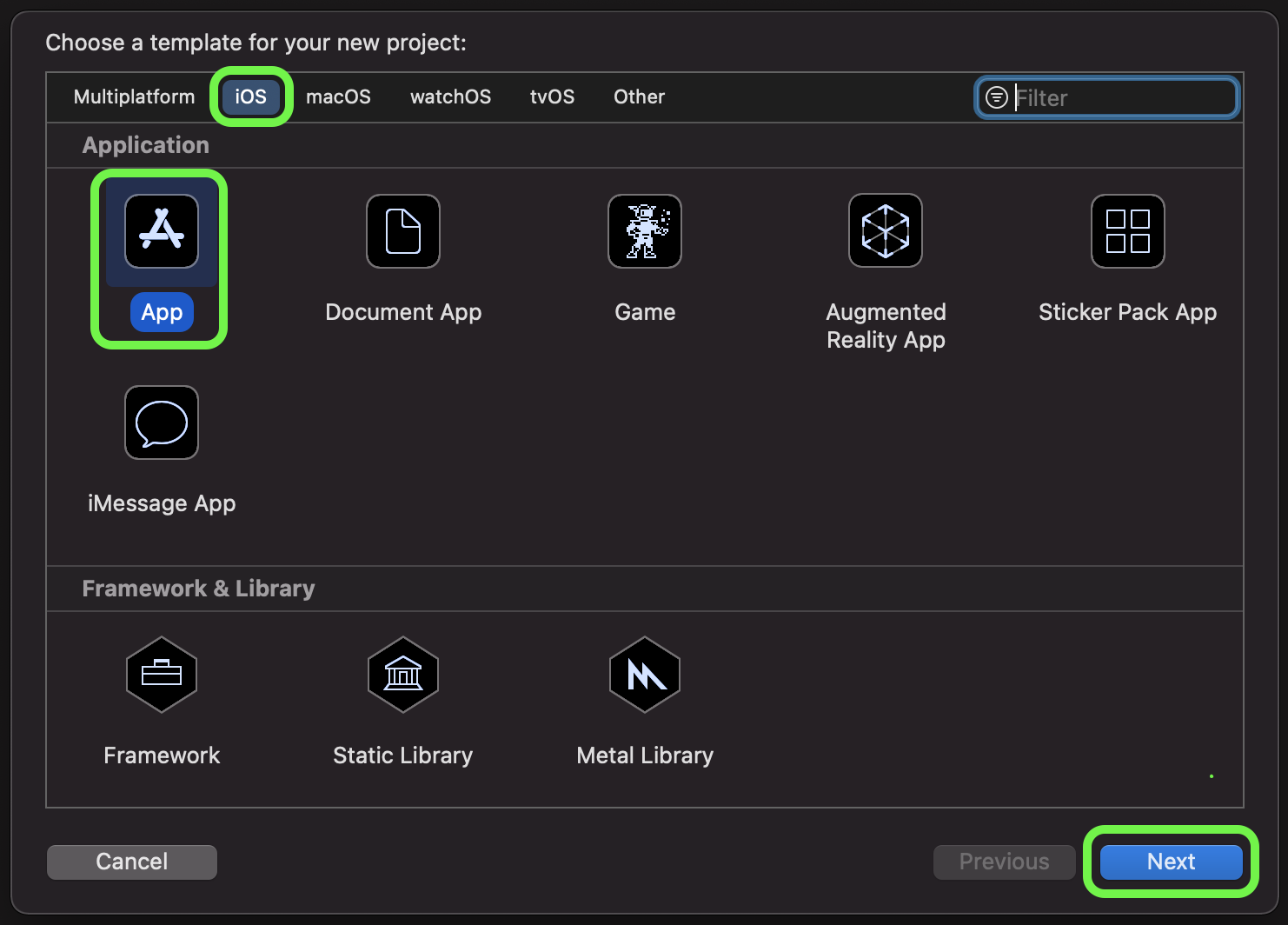Pick the Framework toolbox icon

(162, 675)
